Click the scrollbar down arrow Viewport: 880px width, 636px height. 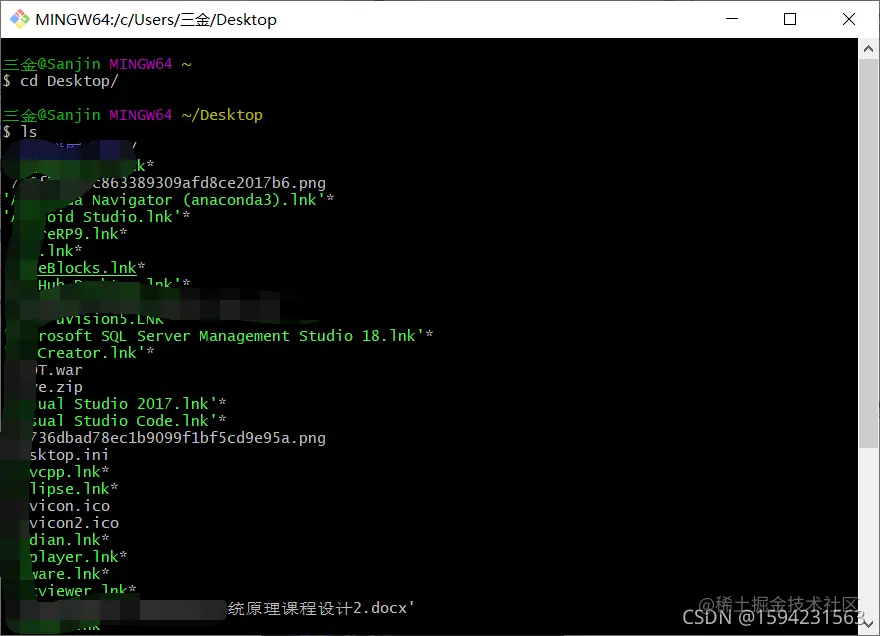[868, 624]
